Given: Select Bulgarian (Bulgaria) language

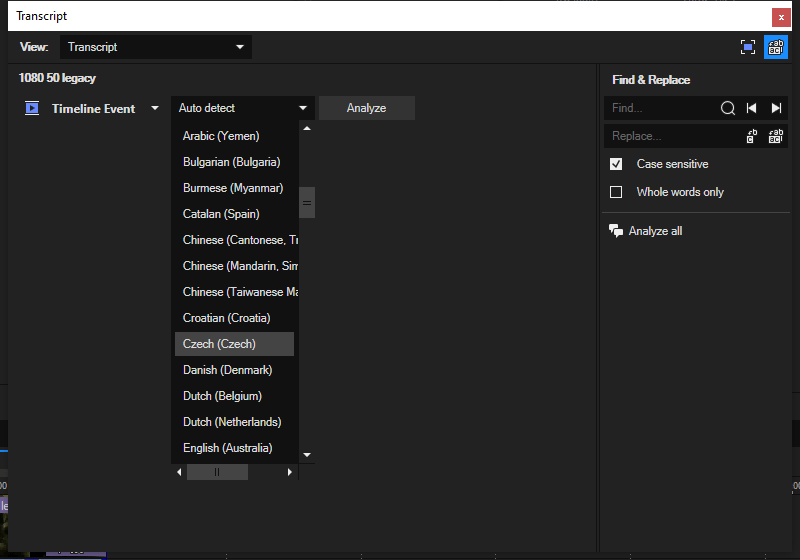Looking at the screenshot, I should click(234, 162).
